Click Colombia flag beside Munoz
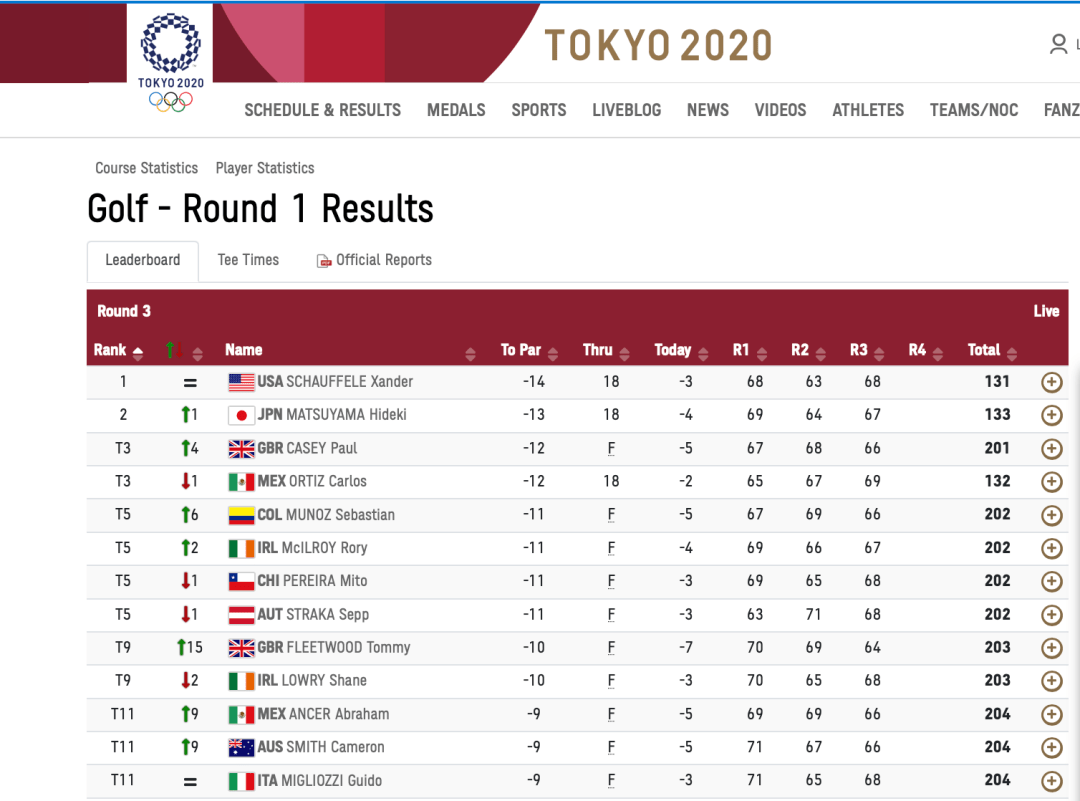The height and width of the screenshot is (801, 1080). tap(241, 515)
